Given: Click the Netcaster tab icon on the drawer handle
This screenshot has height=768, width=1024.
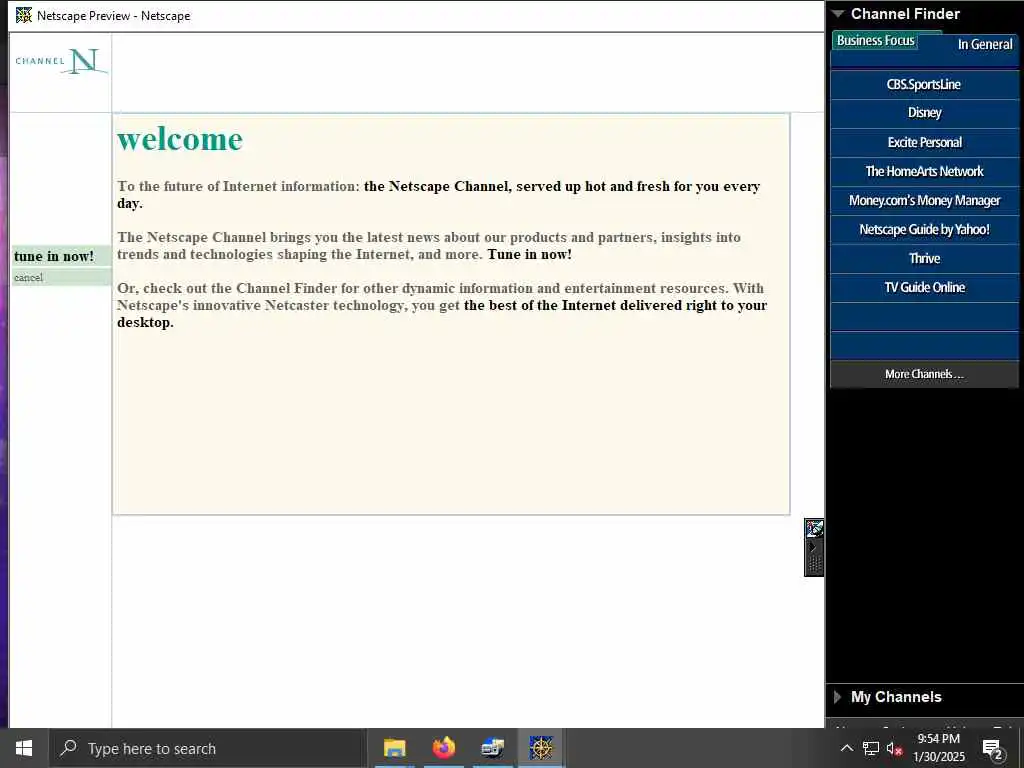Looking at the screenshot, I should point(814,528).
